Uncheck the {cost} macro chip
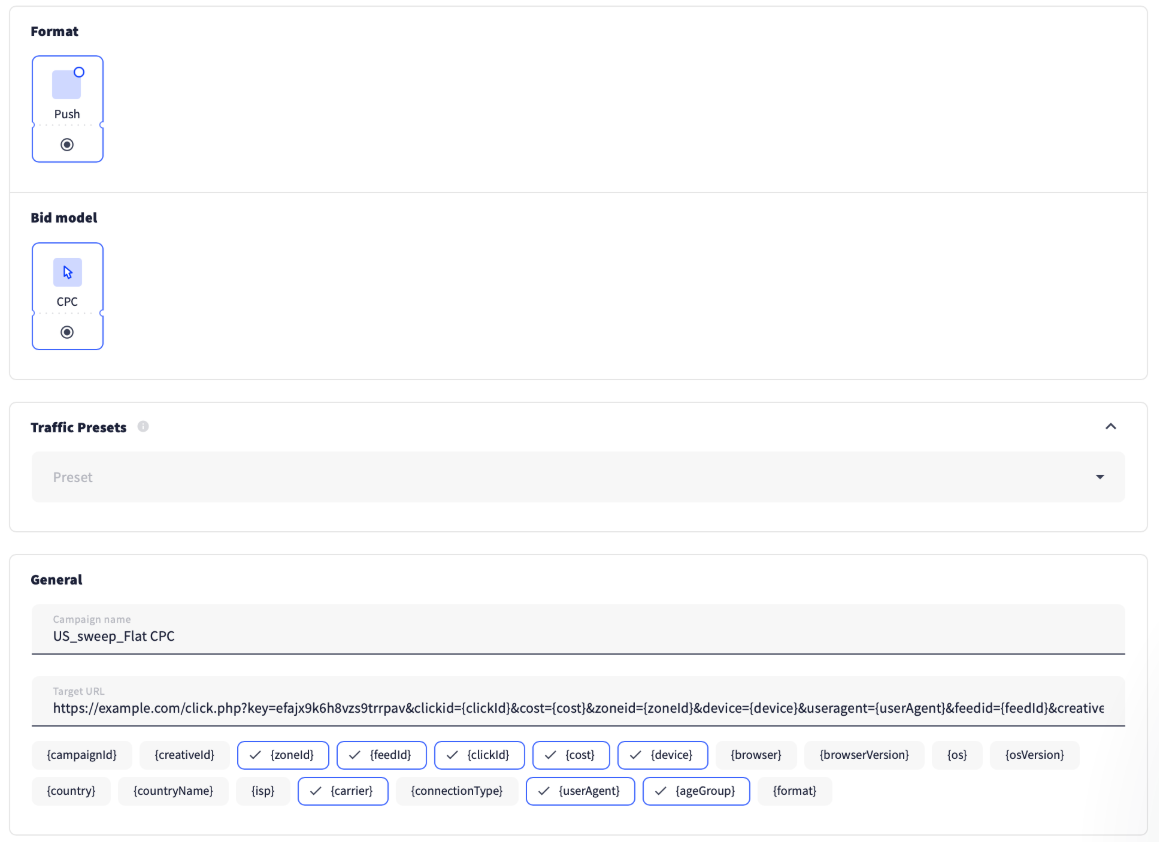The image size is (1159, 842). [571, 755]
